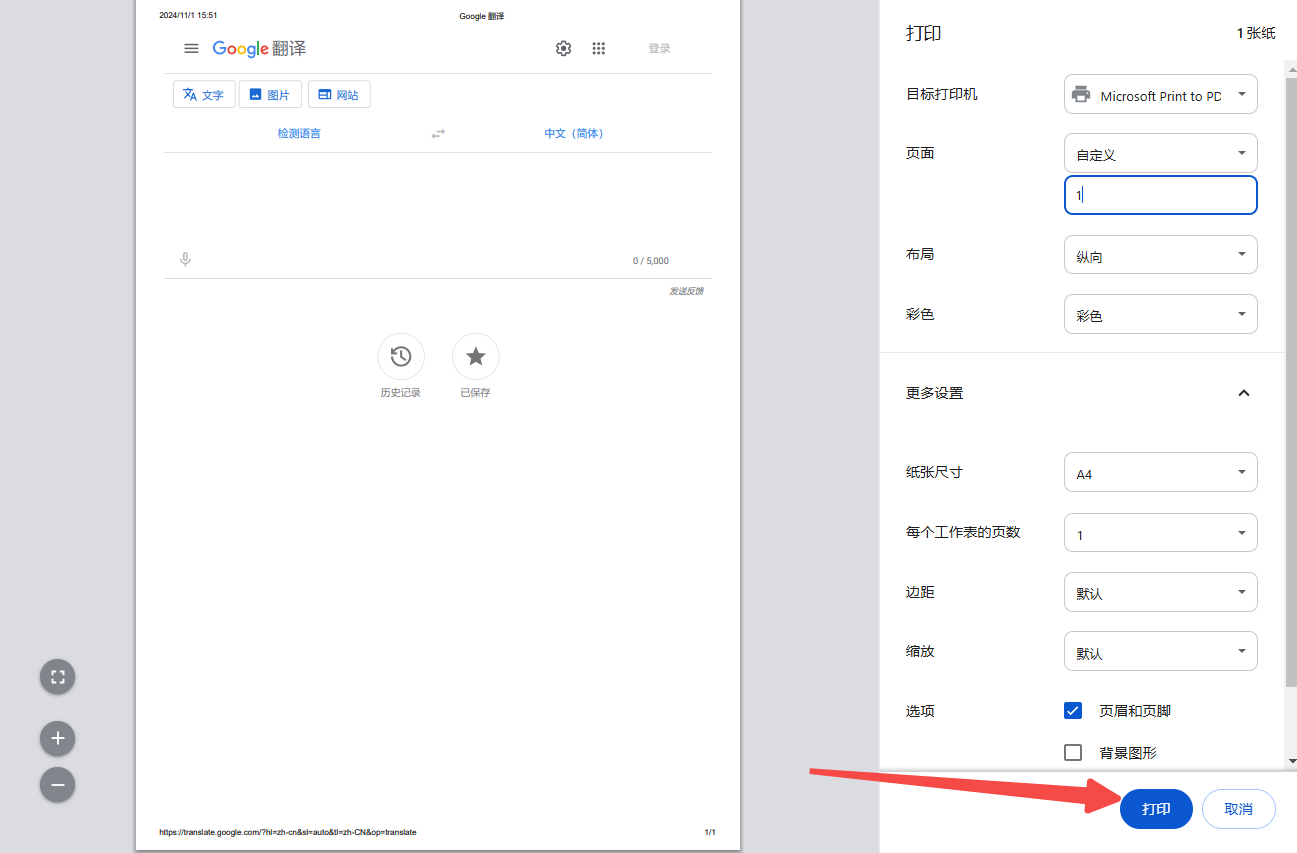Open the 每个工作表的页数 pages-per-sheet dropdown

point(1160,533)
